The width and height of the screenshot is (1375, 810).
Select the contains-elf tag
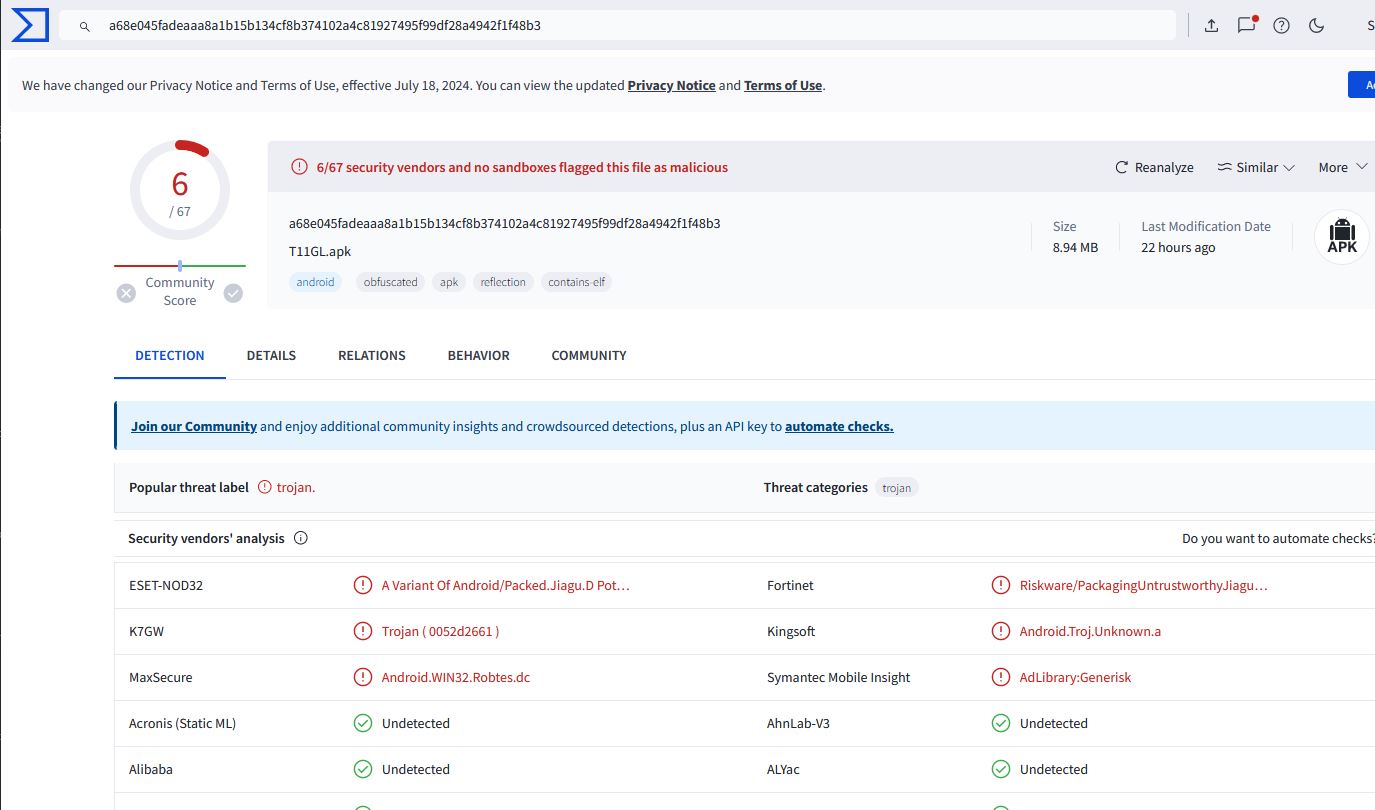577,282
